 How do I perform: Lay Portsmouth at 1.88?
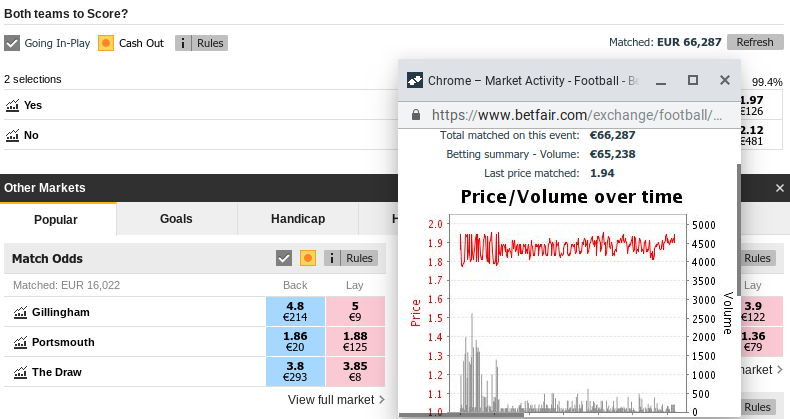355,341
